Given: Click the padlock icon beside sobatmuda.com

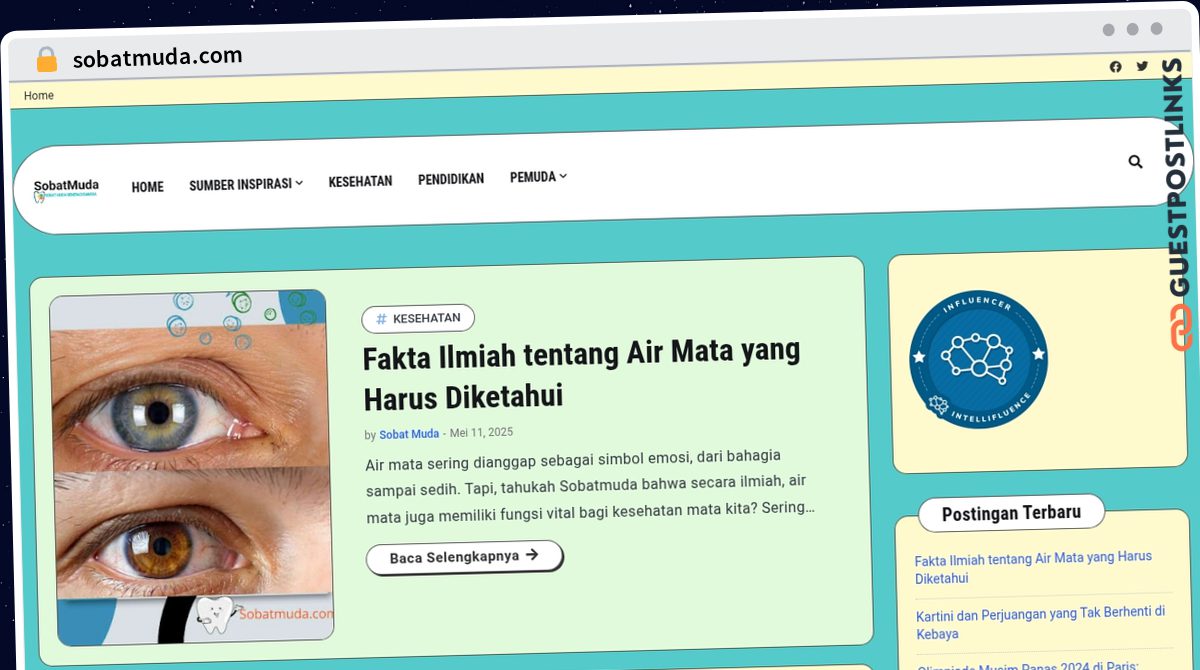Looking at the screenshot, I should pyautogui.click(x=47, y=60).
